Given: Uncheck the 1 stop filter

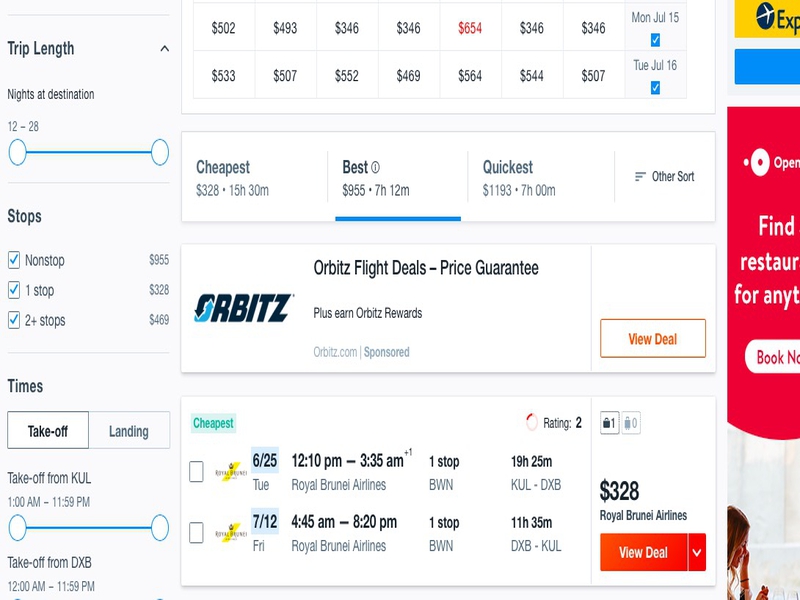Looking at the screenshot, I should [x=14, y=290].
